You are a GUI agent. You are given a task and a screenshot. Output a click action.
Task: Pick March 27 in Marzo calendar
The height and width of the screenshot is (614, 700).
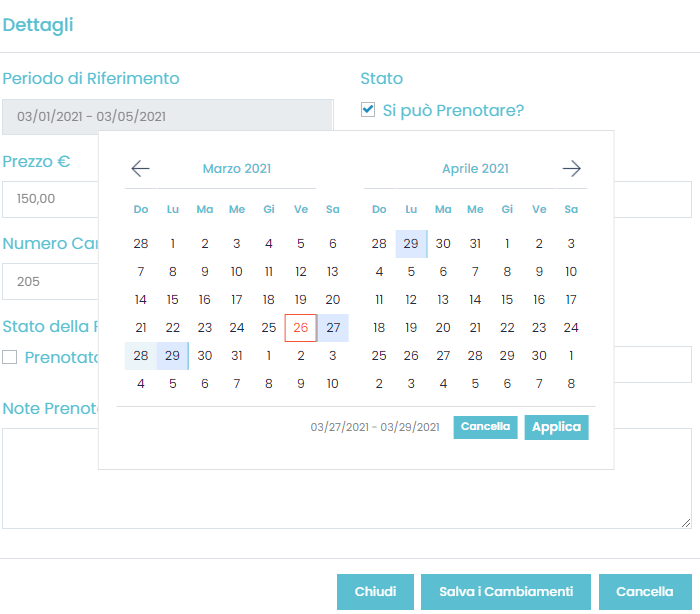click(x=333, y=328)
